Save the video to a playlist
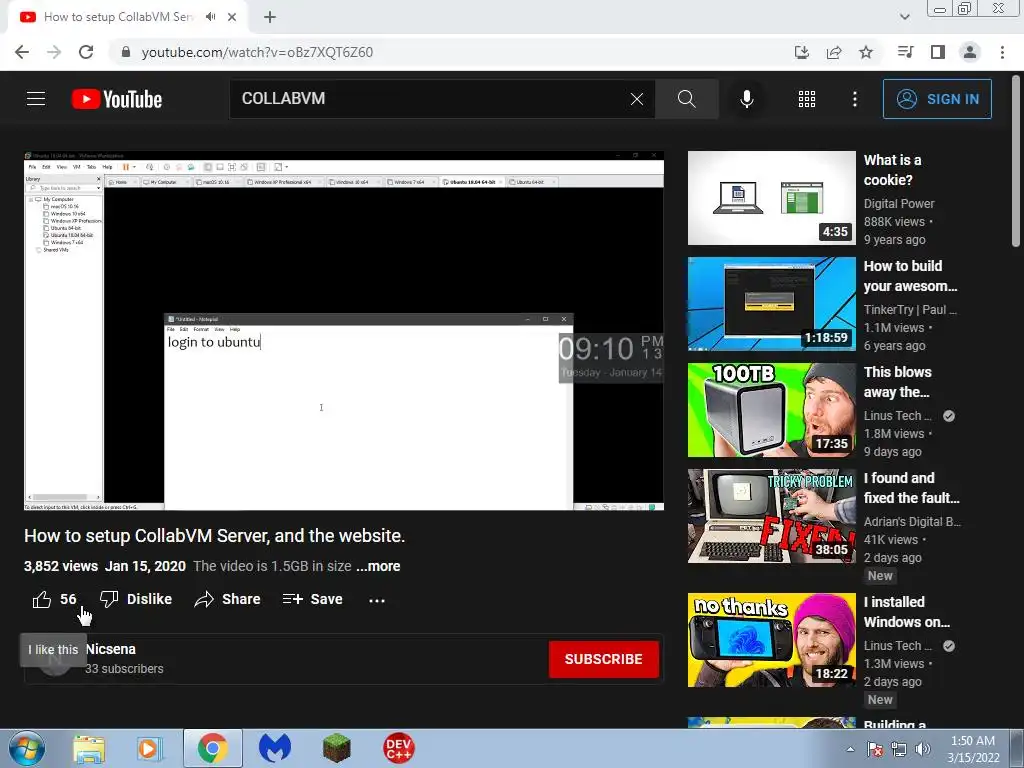 point(312,599)
